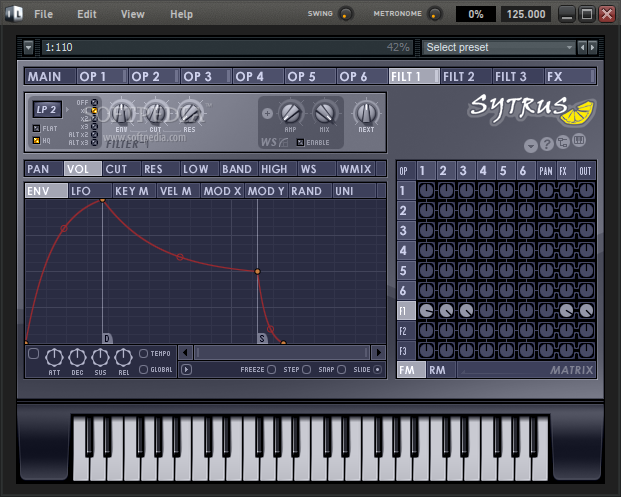The height and width of the screenshot is (497, 621).
Task: Select the ALT x3 oversampling option
Action: coord(94,143)
